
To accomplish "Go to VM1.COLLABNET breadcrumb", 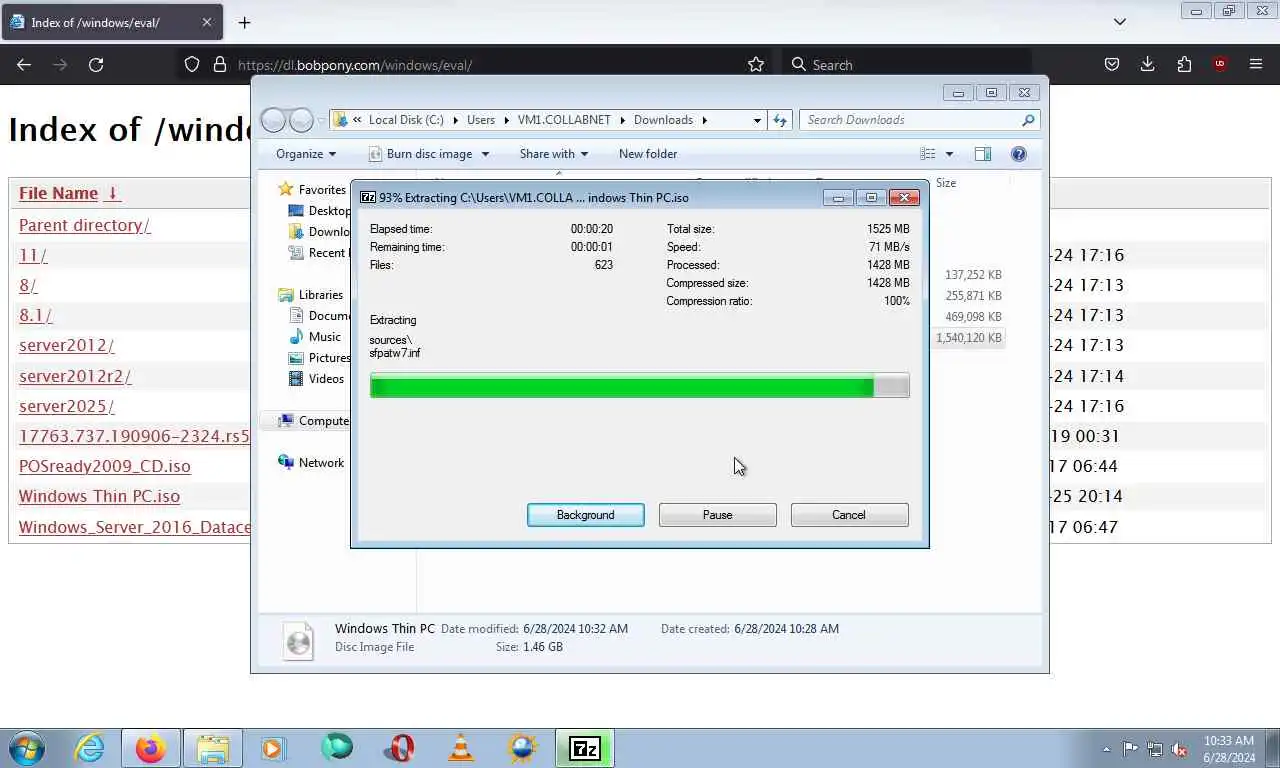I will [x=564, y=120].
